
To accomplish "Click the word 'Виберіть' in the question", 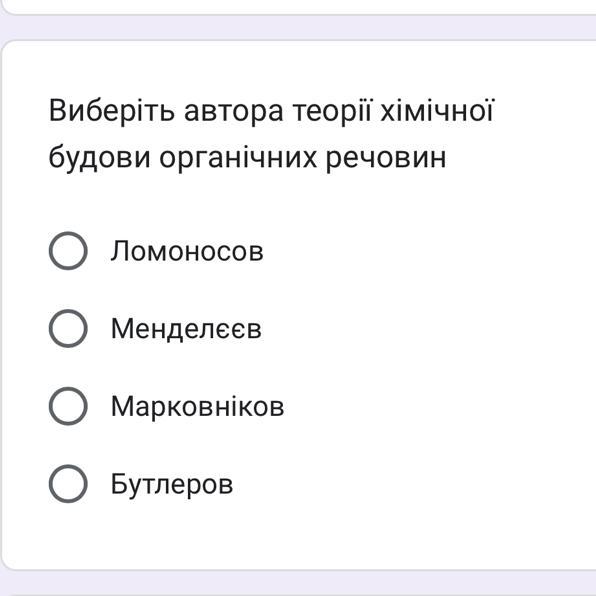I will point(112,111).
